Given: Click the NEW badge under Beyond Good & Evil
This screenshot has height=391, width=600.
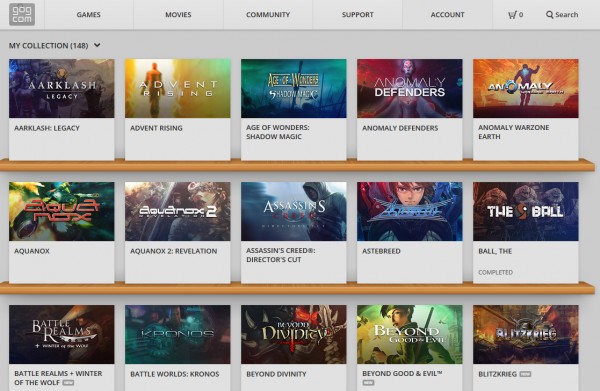Looking at the screenshot, I should click(368, 383).
